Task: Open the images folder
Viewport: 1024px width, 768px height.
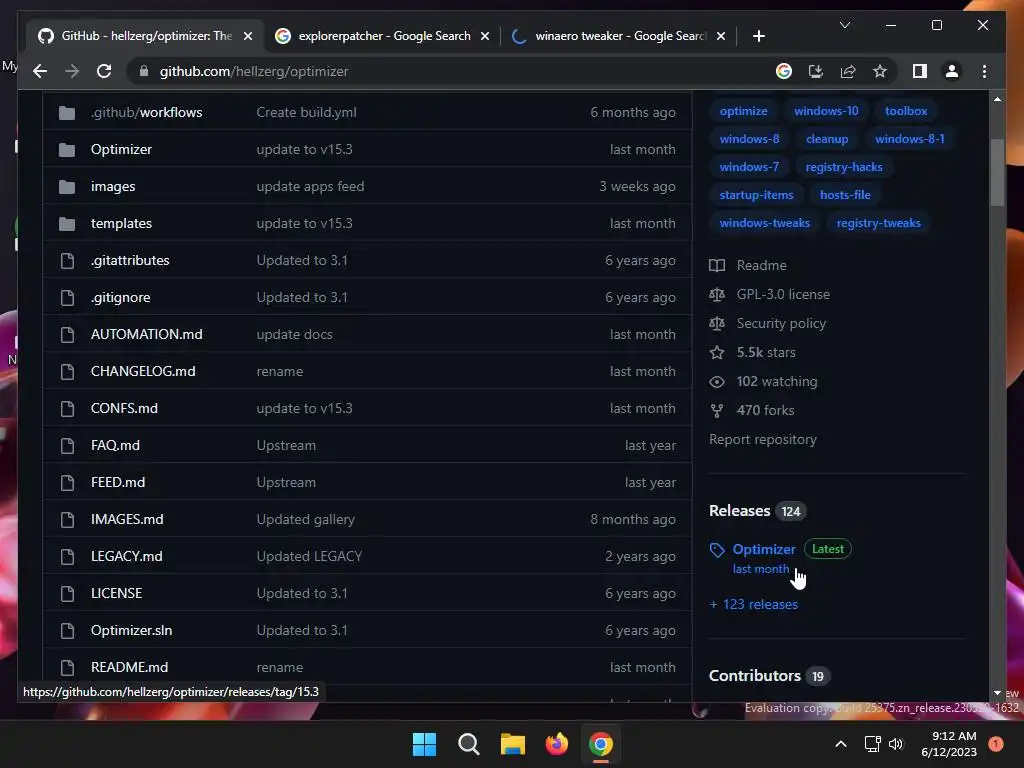Action: (113, 186)
